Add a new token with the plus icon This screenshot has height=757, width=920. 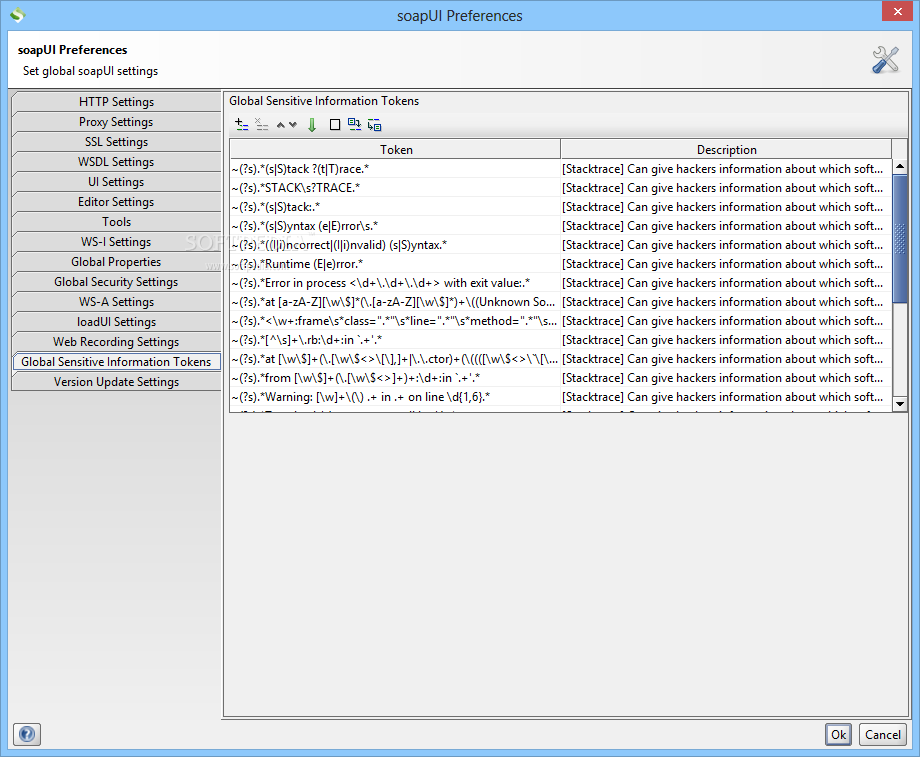(x=241, y=124)
